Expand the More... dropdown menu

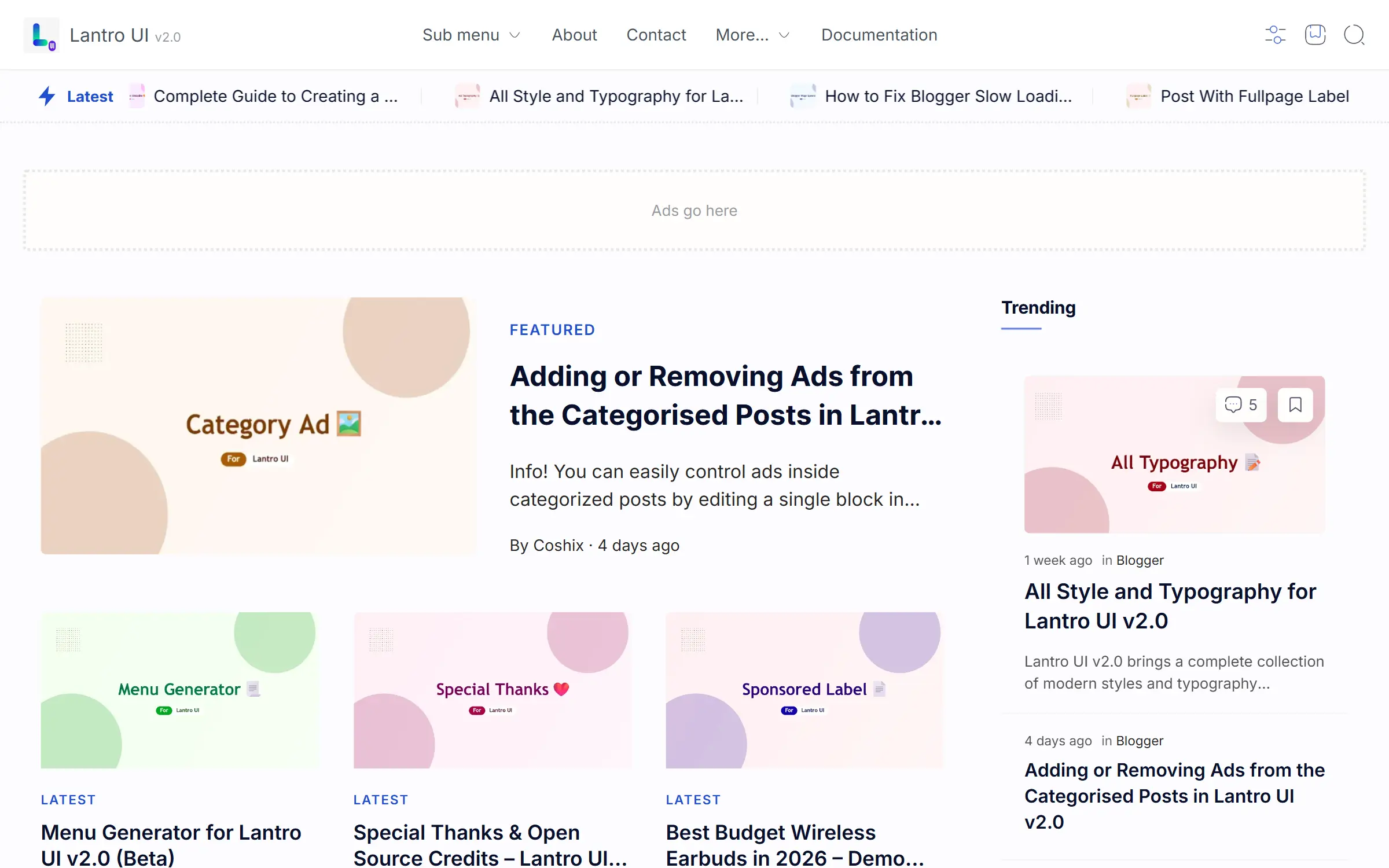click(752, 35)
